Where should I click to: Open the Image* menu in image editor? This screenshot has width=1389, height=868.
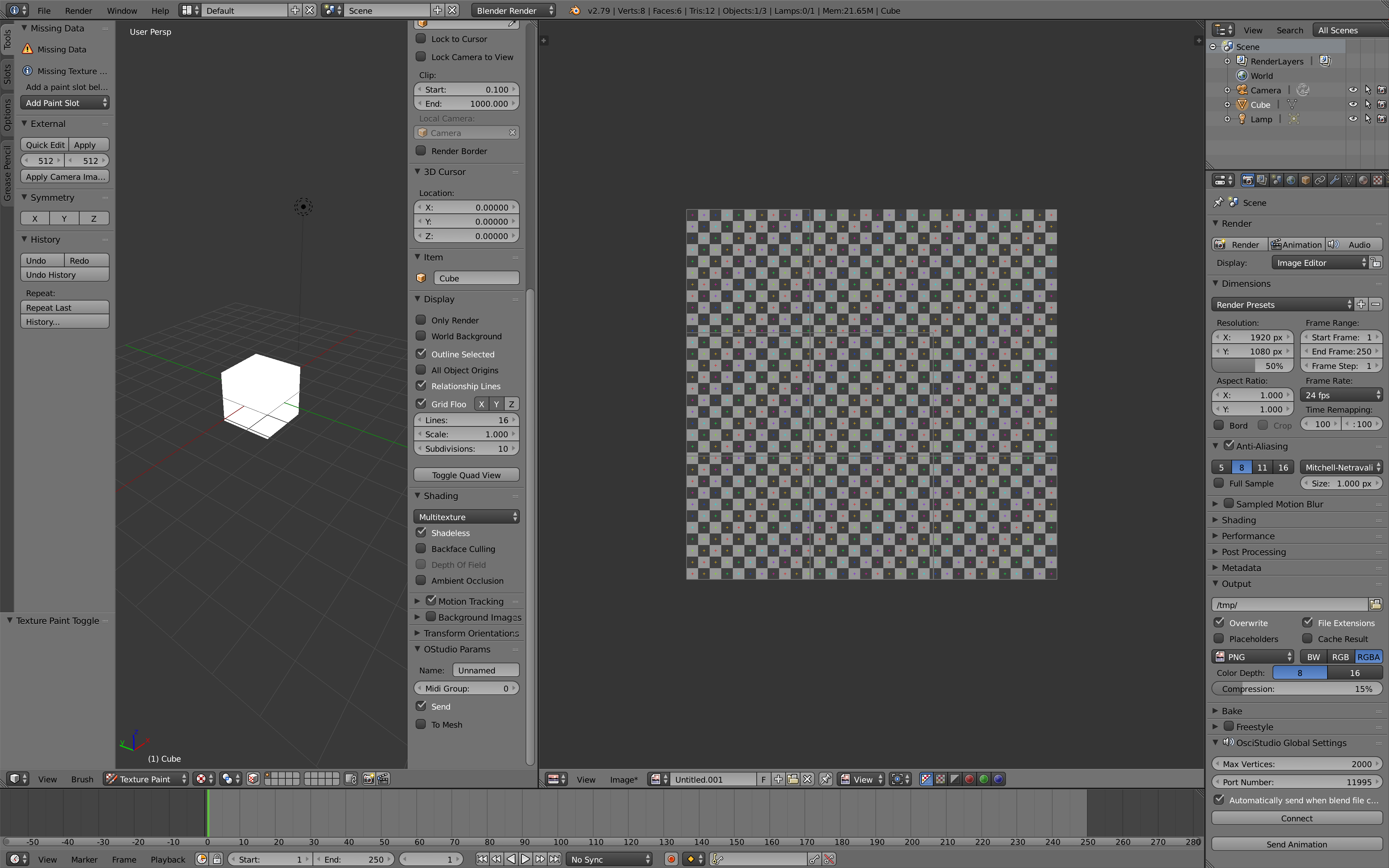[x=623, y=779]
